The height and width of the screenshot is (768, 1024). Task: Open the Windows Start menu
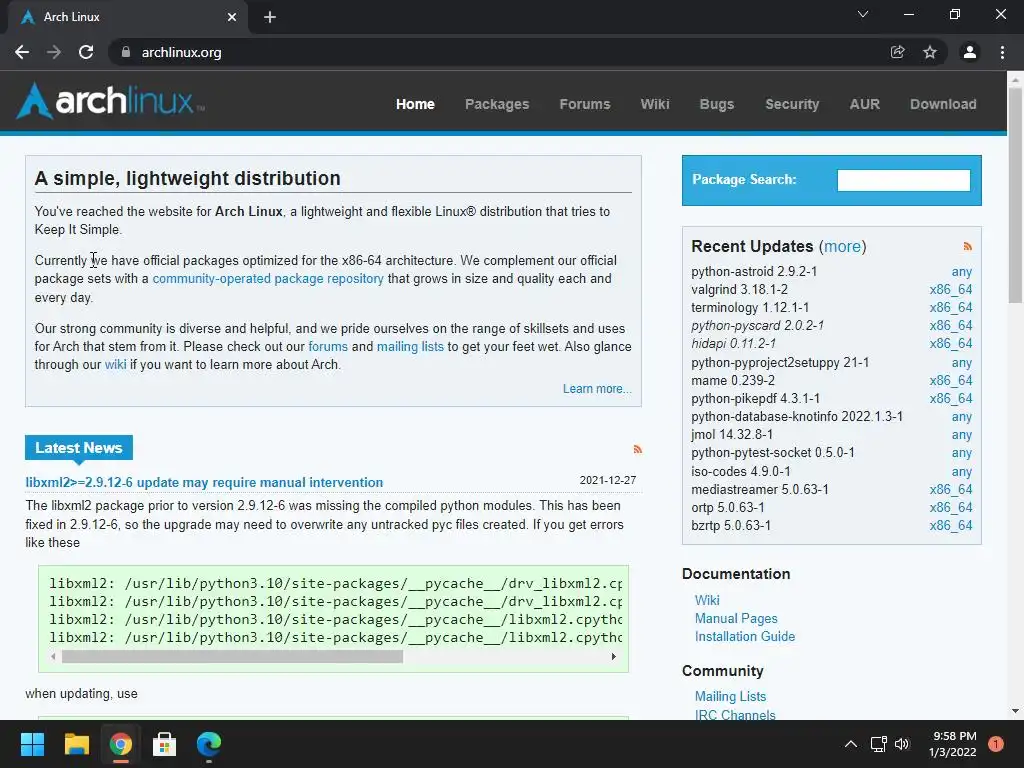coord(32,744)
